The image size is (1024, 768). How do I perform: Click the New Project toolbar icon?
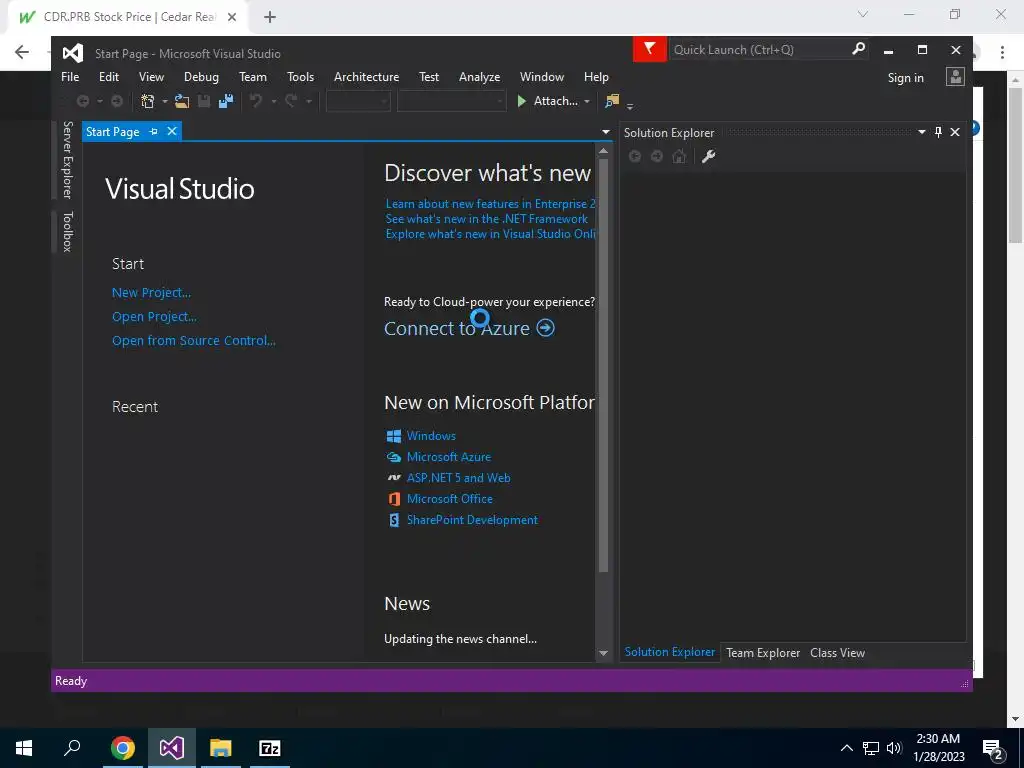(148, 101)
